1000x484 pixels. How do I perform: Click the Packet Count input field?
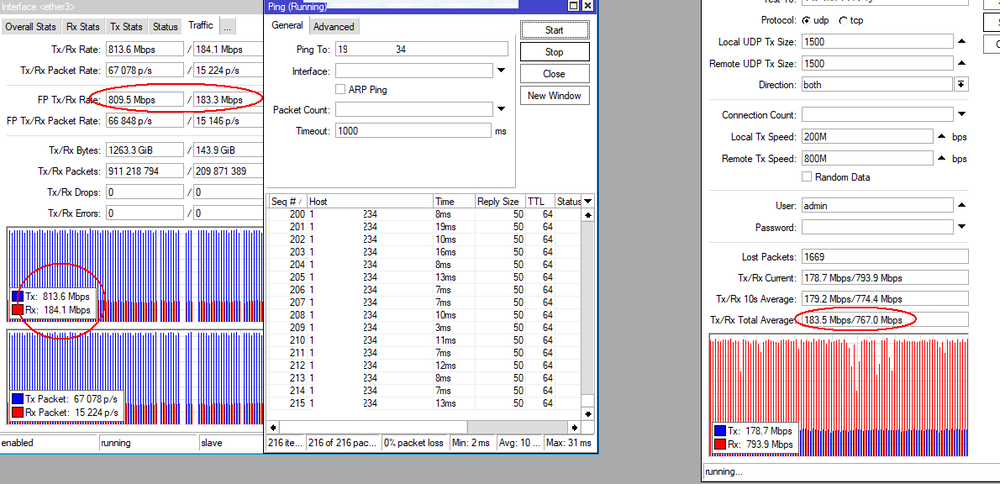pos(415,110)
